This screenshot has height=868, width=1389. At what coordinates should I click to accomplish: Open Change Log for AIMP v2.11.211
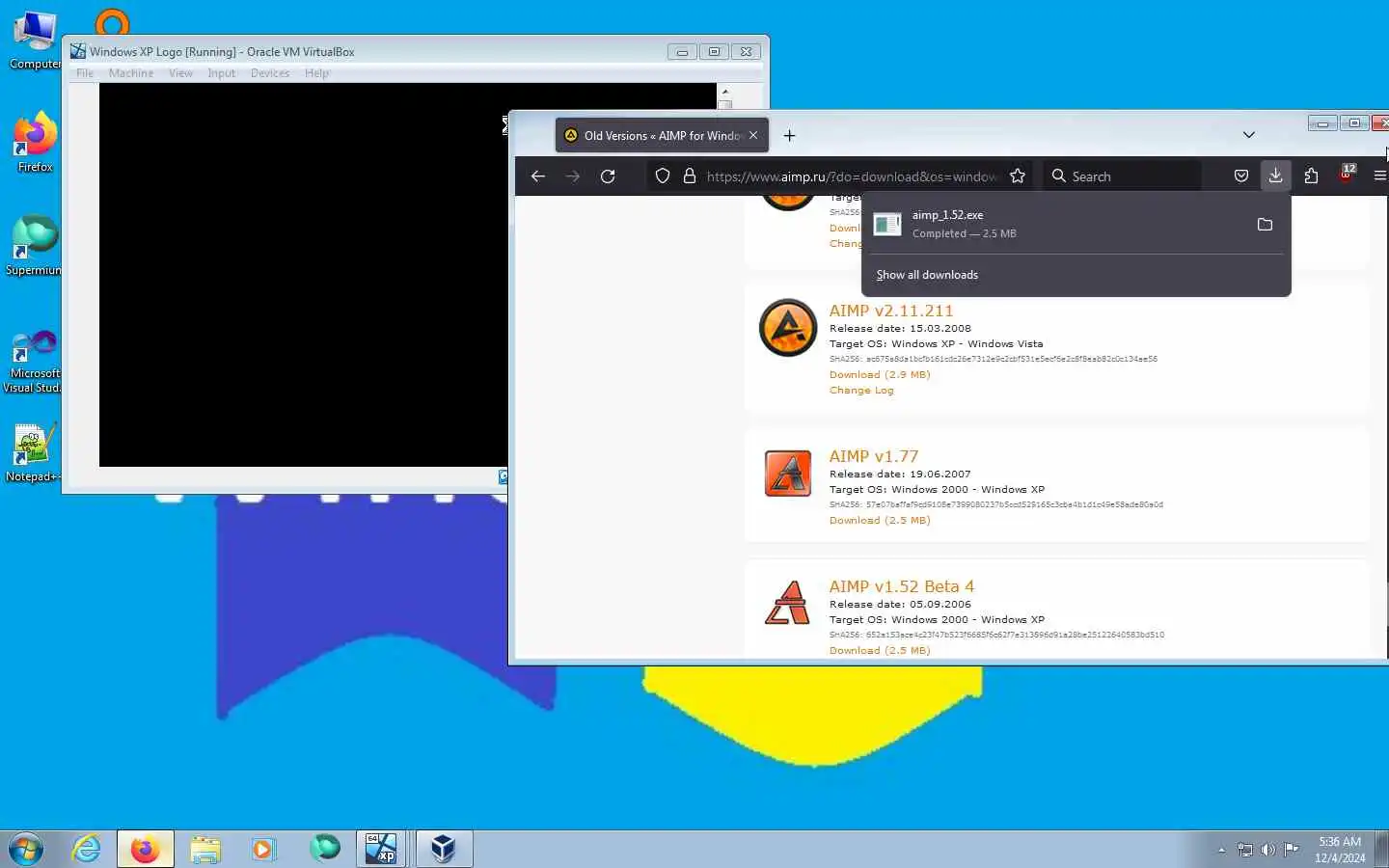click(x=861, y=391)
